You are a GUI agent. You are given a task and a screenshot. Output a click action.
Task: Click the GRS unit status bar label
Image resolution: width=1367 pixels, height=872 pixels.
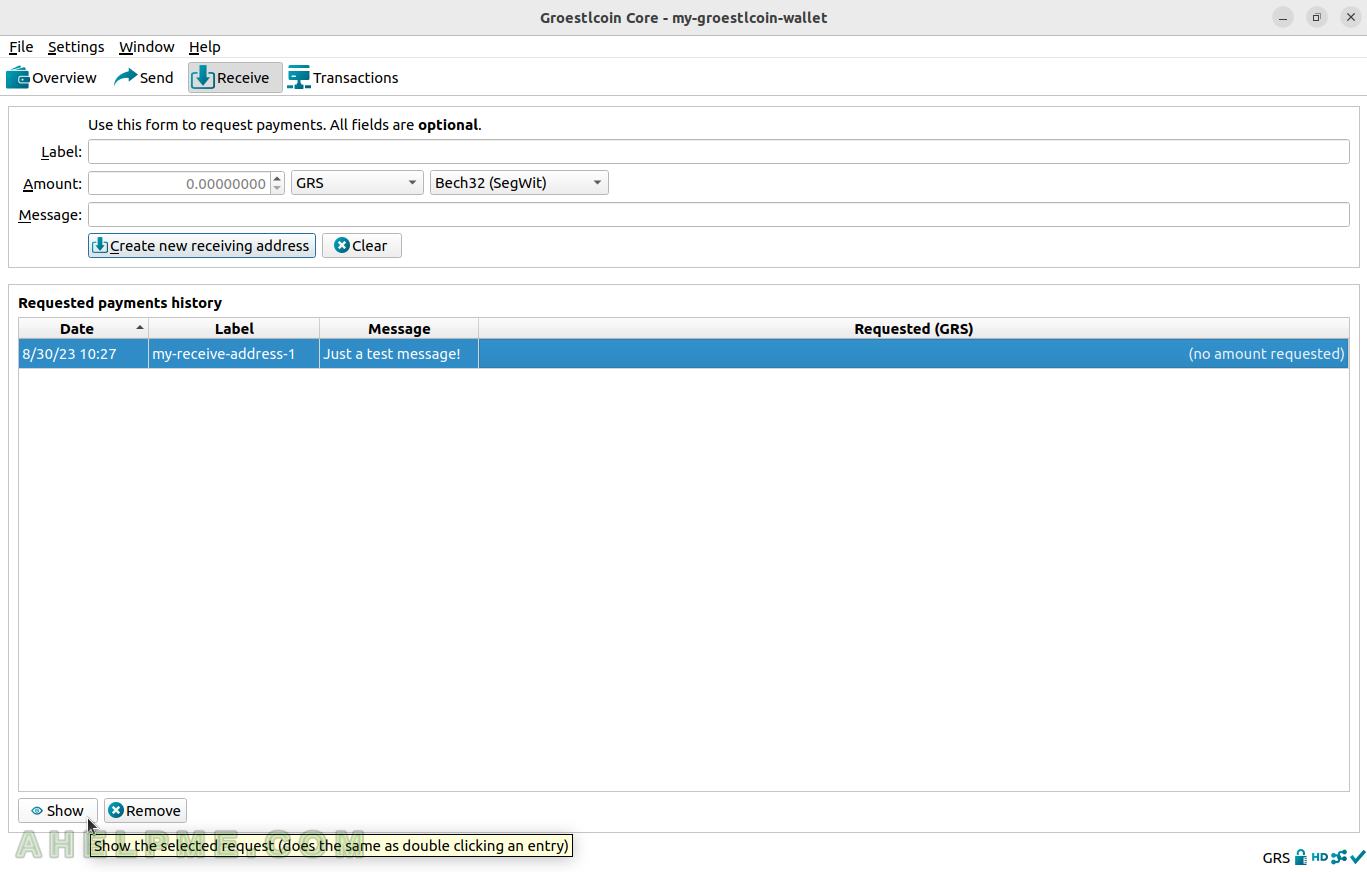point(1276,858)
